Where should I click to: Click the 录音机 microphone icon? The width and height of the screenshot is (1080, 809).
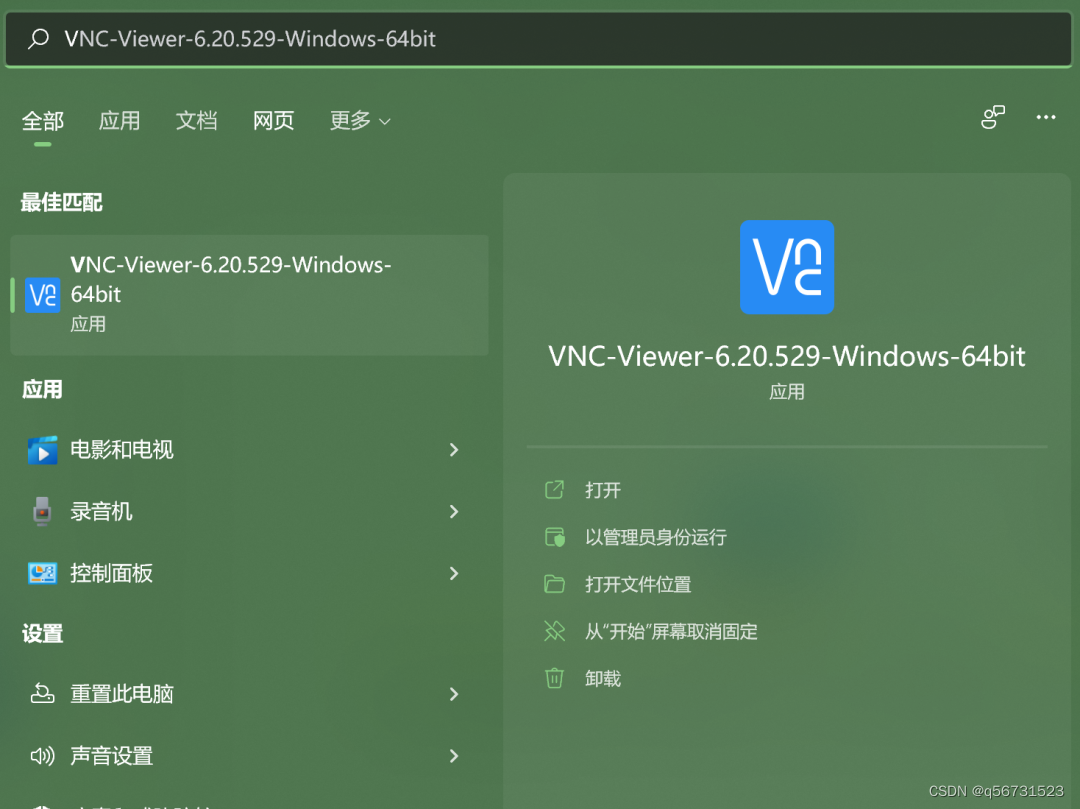pyautogui.click(x=42, y=512)
